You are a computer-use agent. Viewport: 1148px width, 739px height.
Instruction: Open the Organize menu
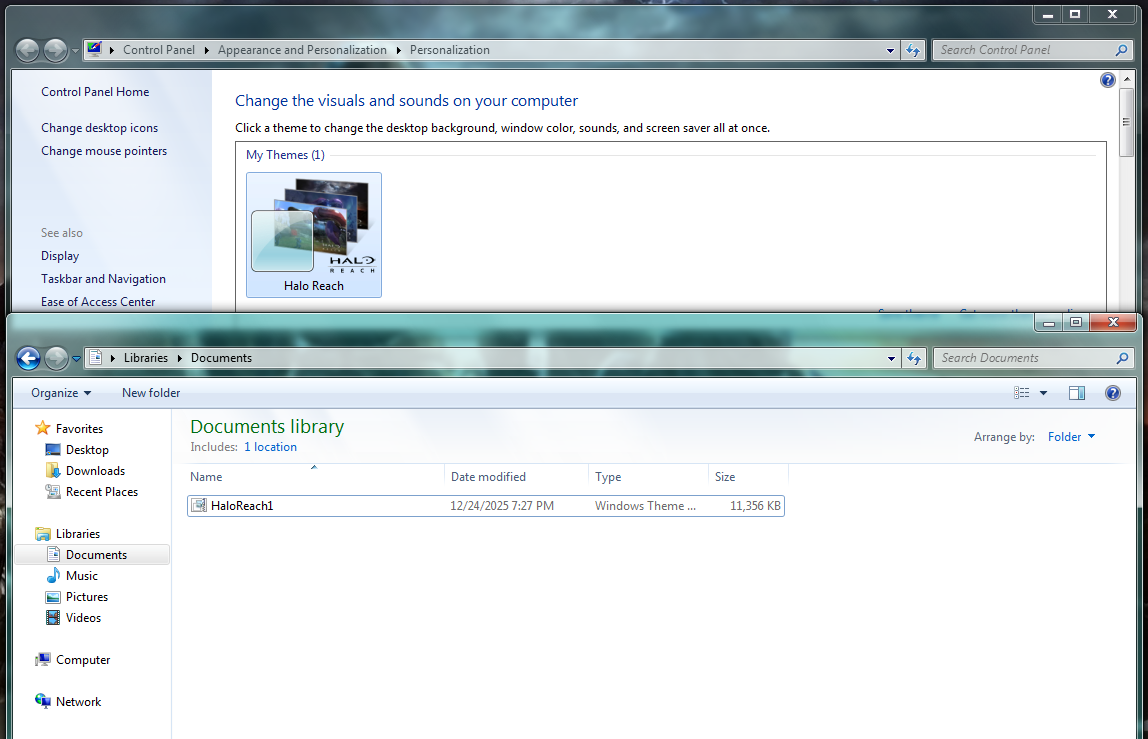(61, 393)
